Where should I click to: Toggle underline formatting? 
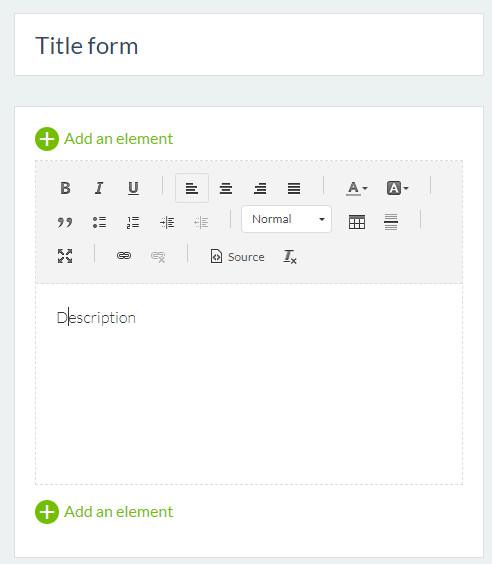click(133, 188)
